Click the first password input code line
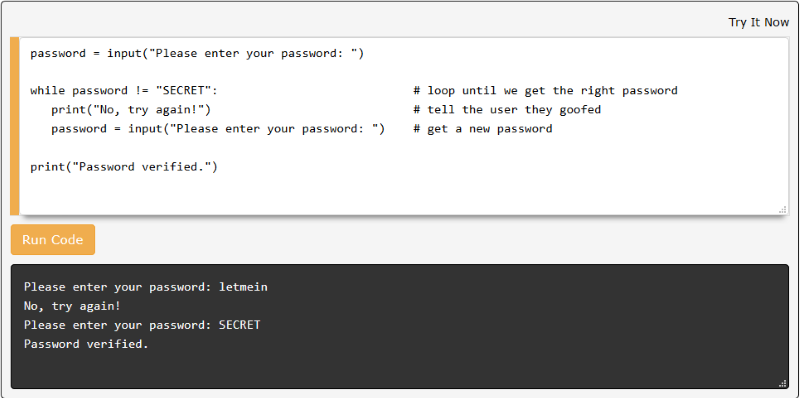 [x=196, y=52]
